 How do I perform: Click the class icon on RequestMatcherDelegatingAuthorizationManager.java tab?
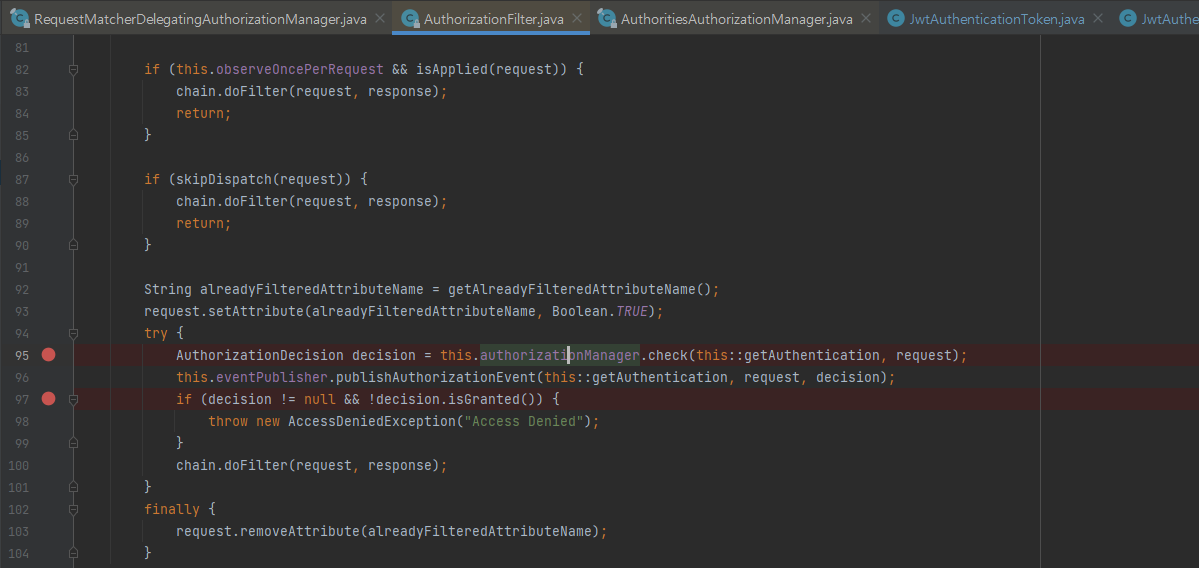[x=20, y=19]
